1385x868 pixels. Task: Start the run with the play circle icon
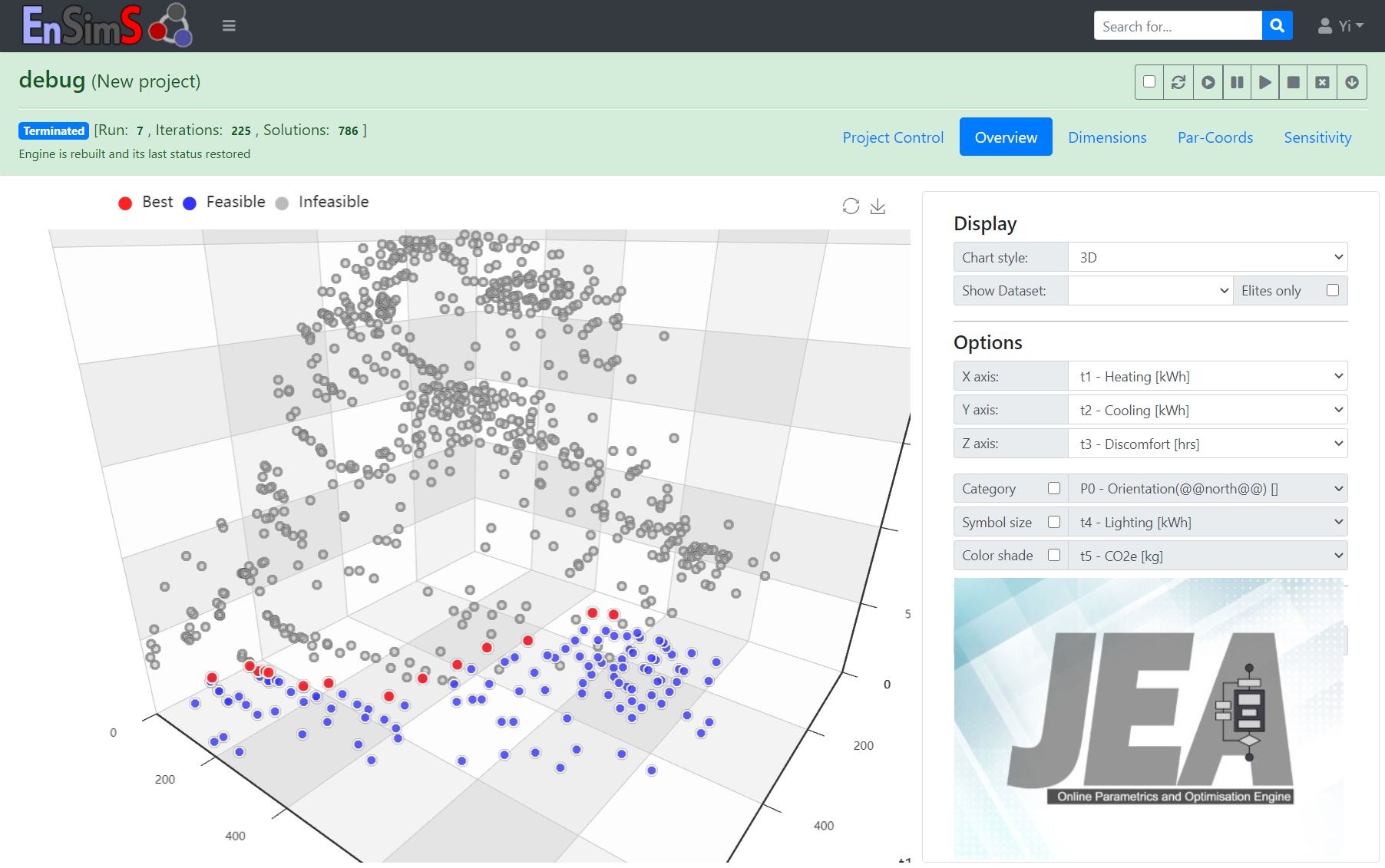[1207, 82]
